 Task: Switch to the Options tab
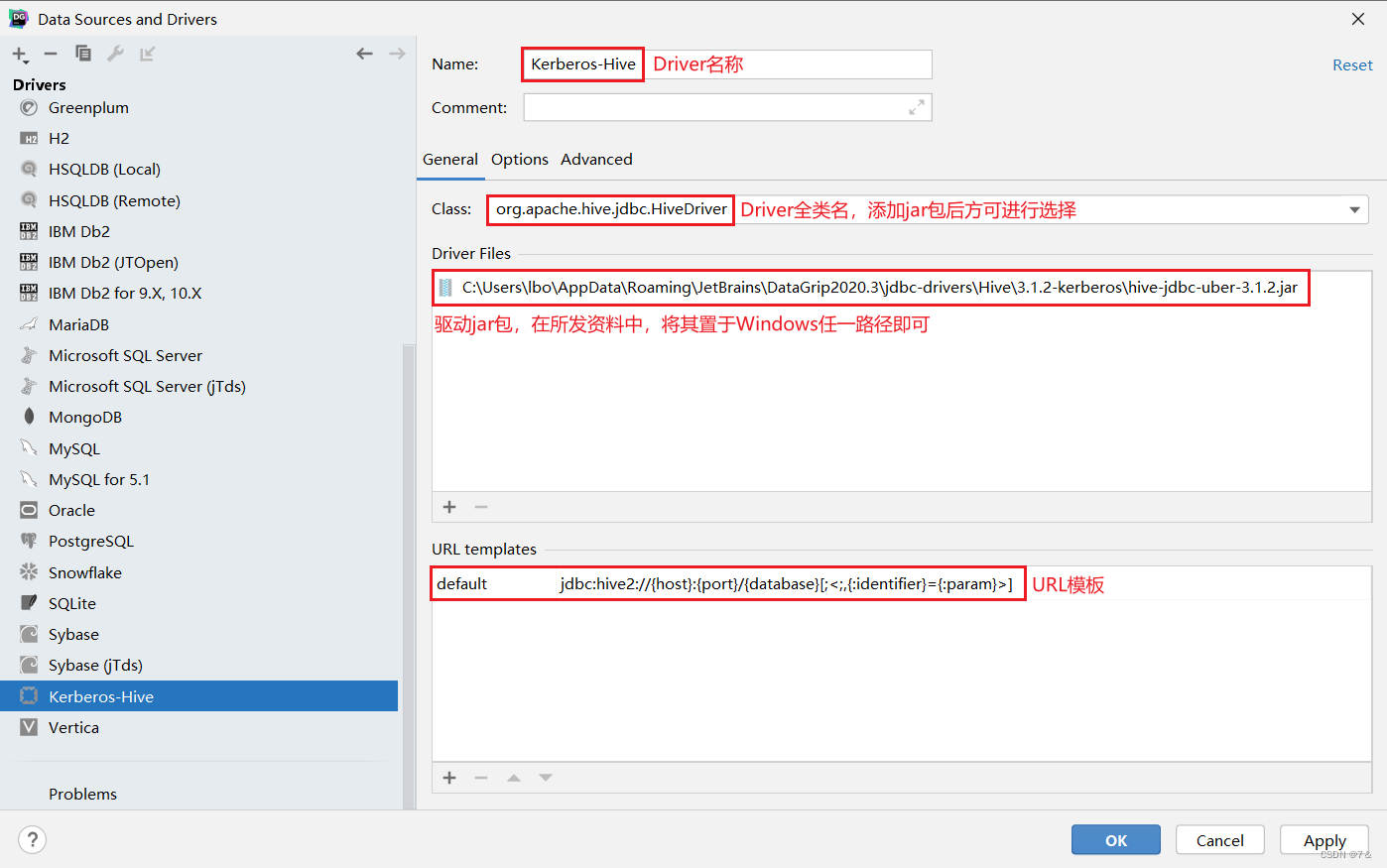coord(520,159)
